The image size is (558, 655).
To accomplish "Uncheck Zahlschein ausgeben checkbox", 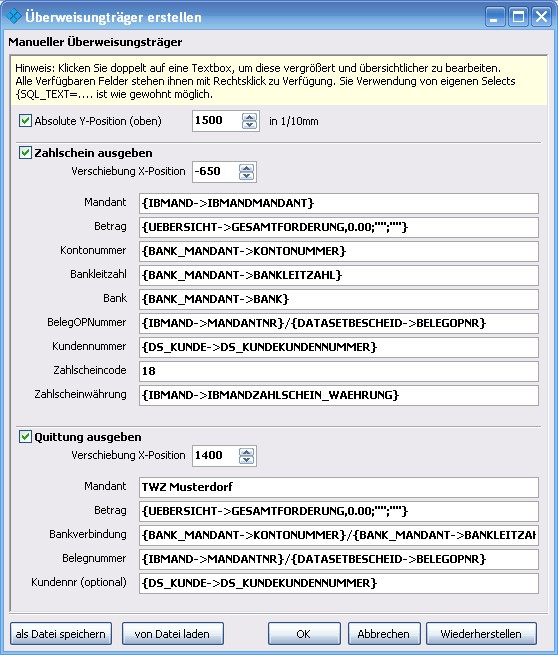I will (25, 152).
